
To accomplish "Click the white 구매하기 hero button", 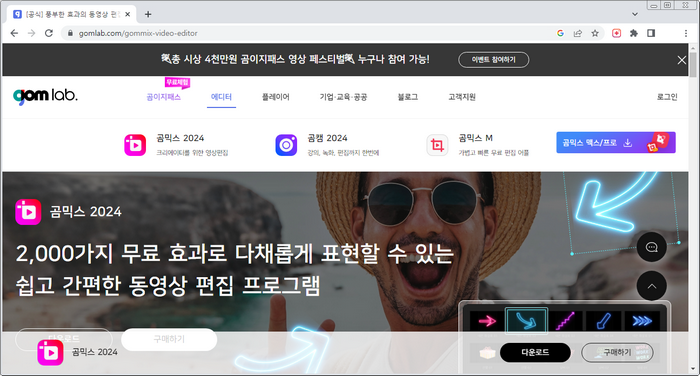I will (169, 339).
